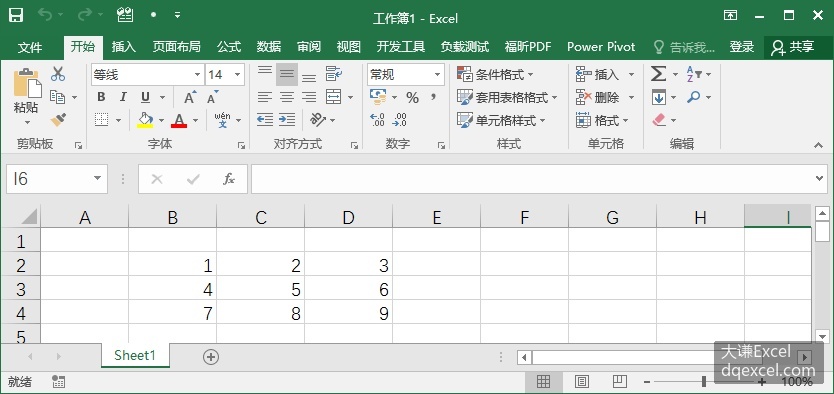Collapse the ribbon with the up chevron
The width and height of the screenshot is (834, 394).
818,145
